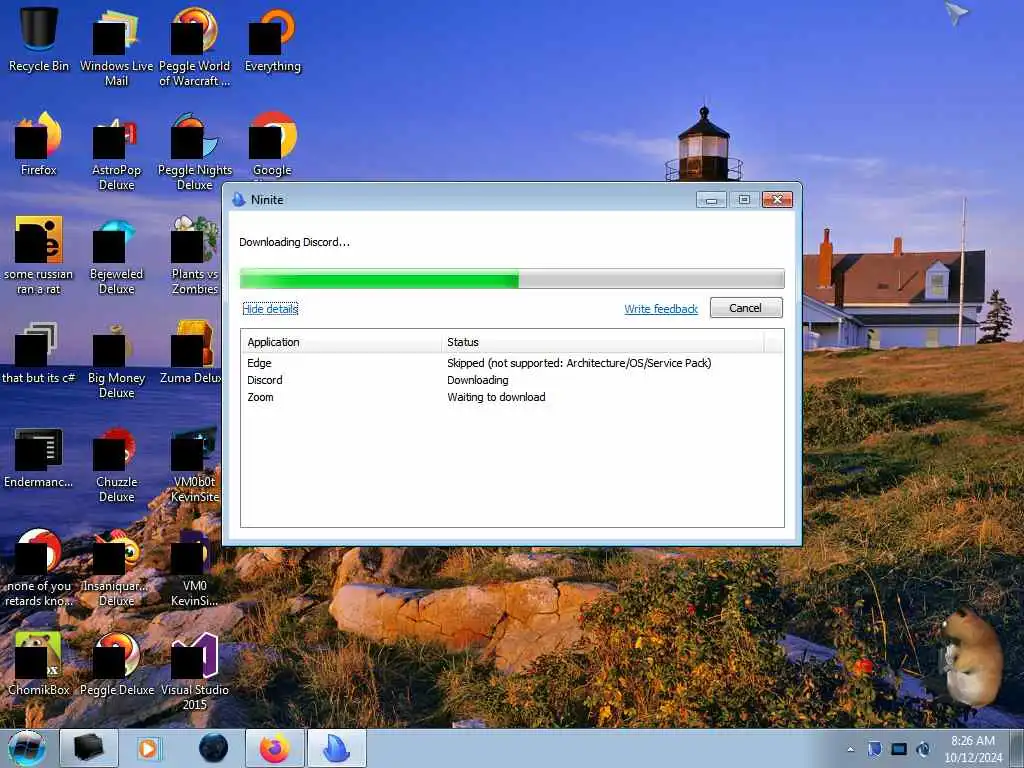Click Hide details link in Ninite
The height and width of the screenshot is (768, 1024).
click(x=270, y=309)
